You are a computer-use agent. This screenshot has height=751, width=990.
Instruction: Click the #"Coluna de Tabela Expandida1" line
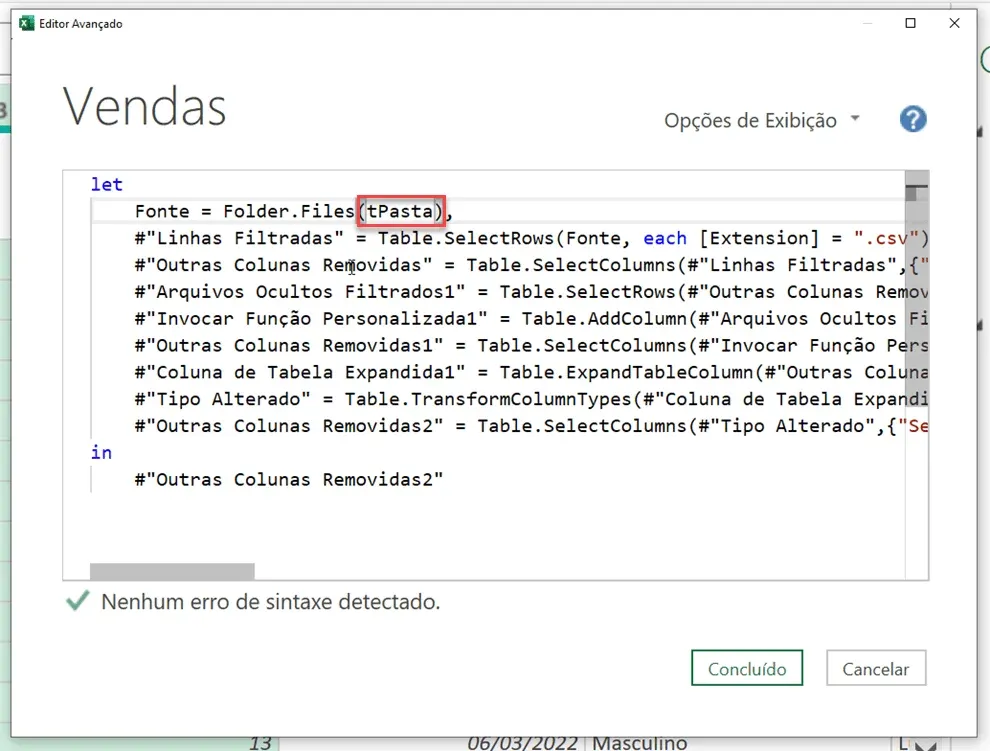coord(531,372)
